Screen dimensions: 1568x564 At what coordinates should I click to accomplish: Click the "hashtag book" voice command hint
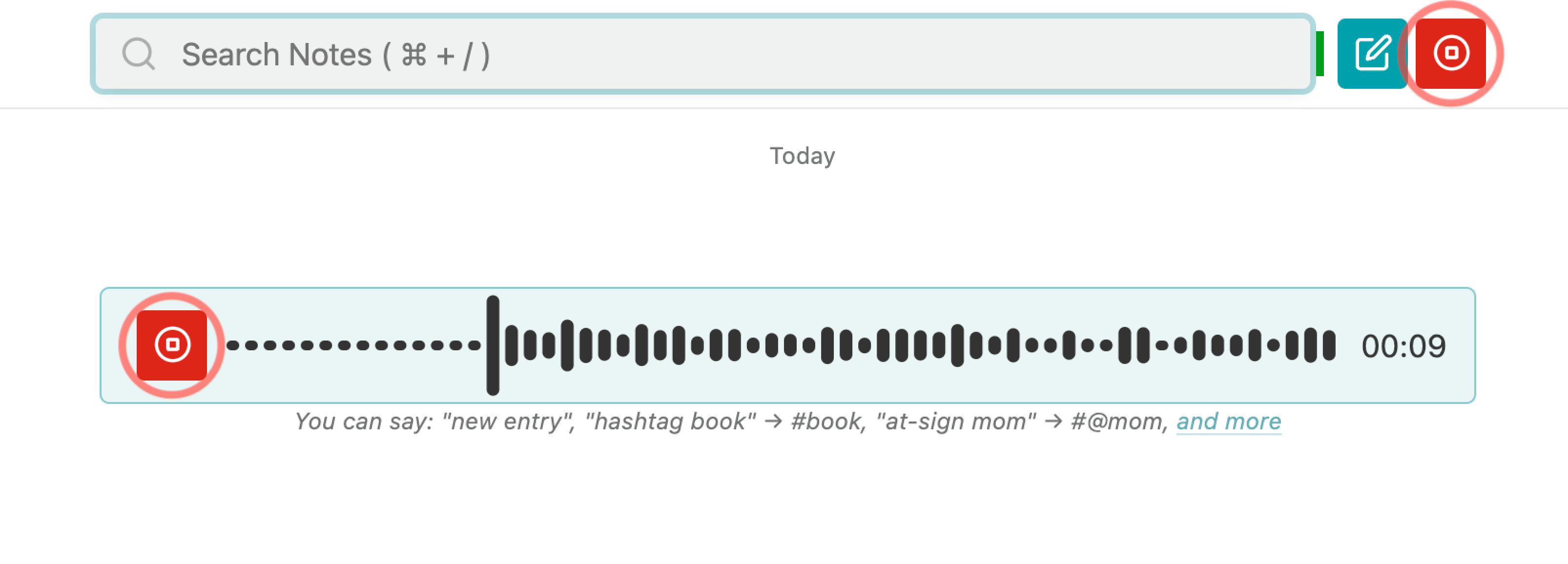pos(670,421)
